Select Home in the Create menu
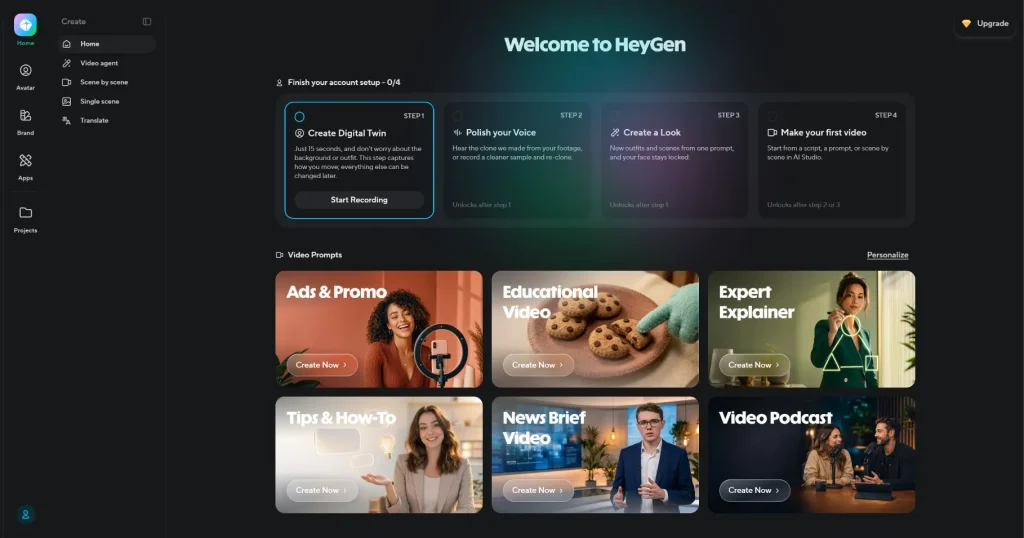This screenshot has width=1024, height=538. tap(106, 44)
